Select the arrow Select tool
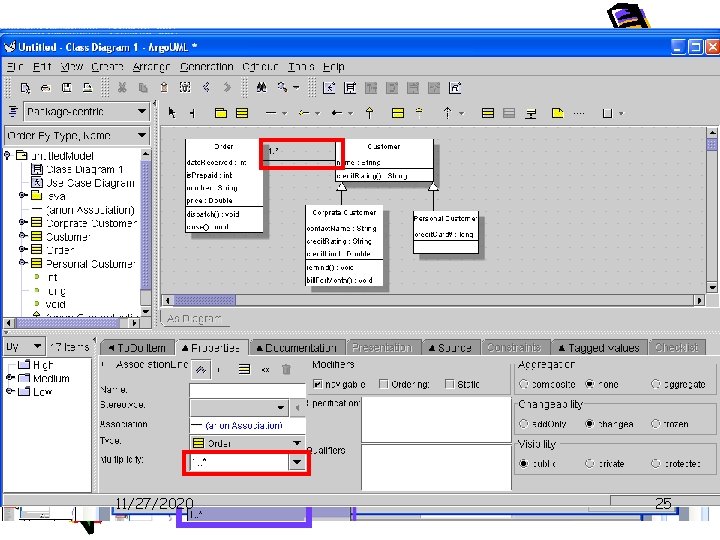The width and height of the screenshot is (720, 540). (x=172, y=112)
